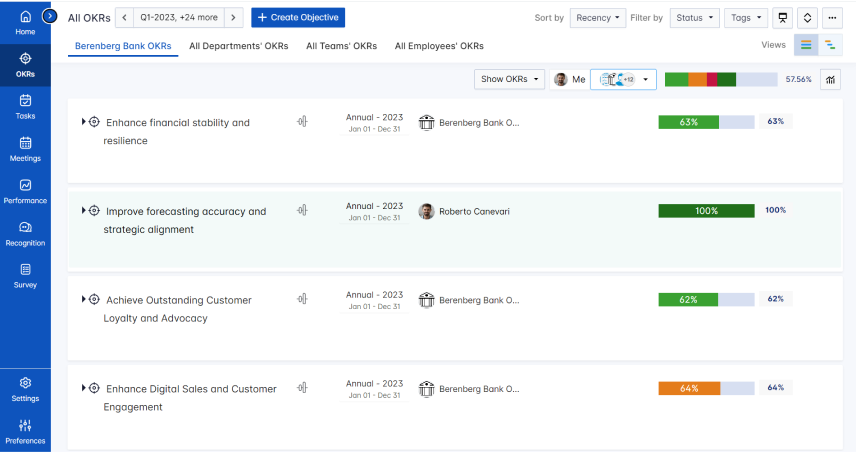856x452 pixels.
Task: Click the objective target icon for Improve forecasting accuracy
Action: pyautogui.click(x=94, y=210)
